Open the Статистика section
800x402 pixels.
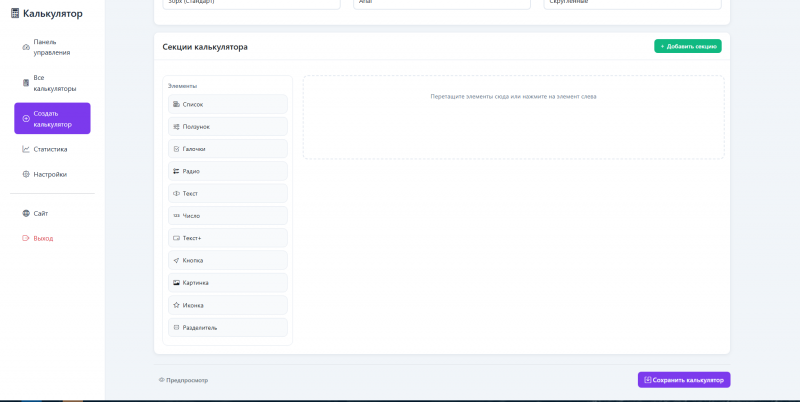(52, 149)
